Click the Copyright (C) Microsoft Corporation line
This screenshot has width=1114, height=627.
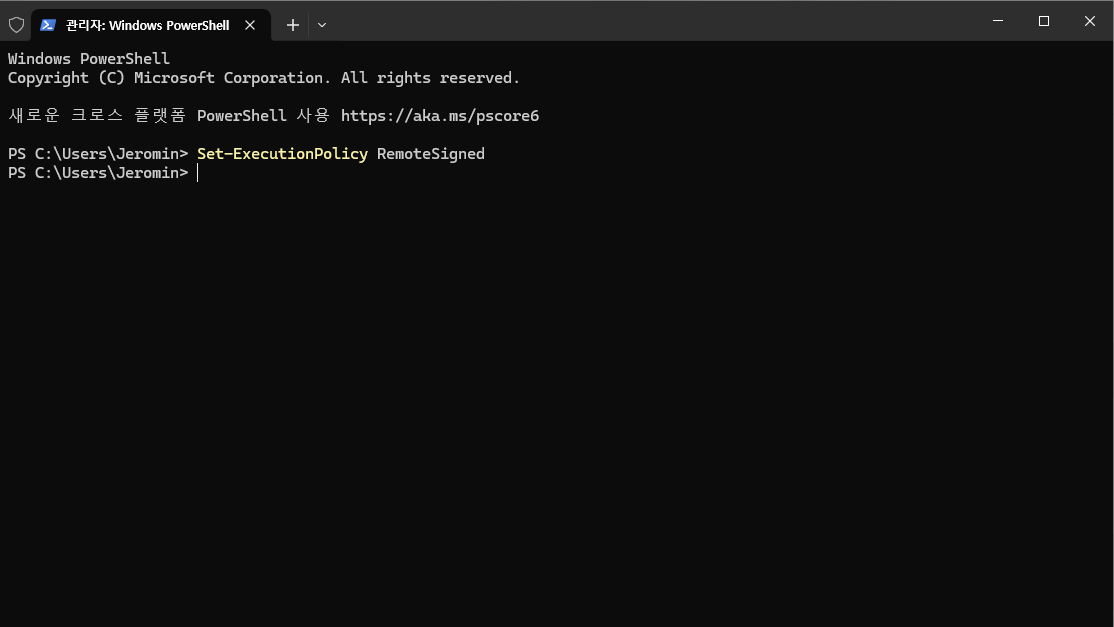point(264,77)
